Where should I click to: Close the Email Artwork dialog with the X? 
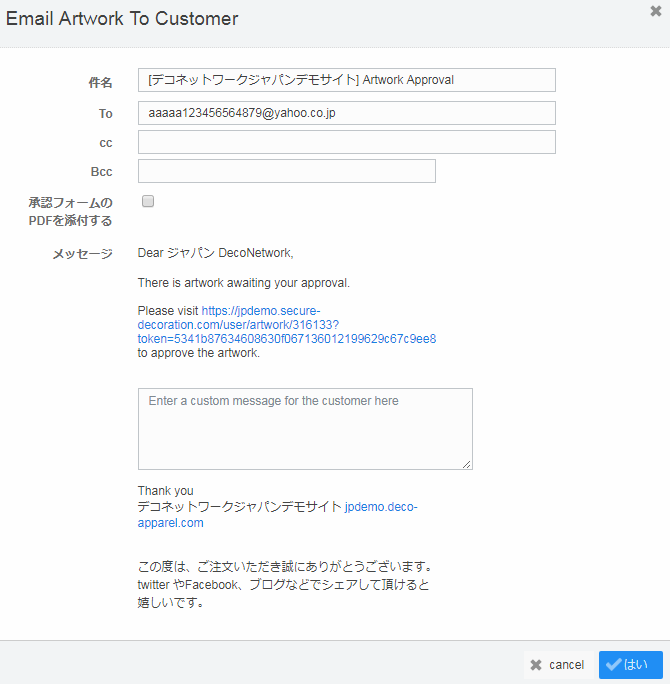[x=655, y=12]
